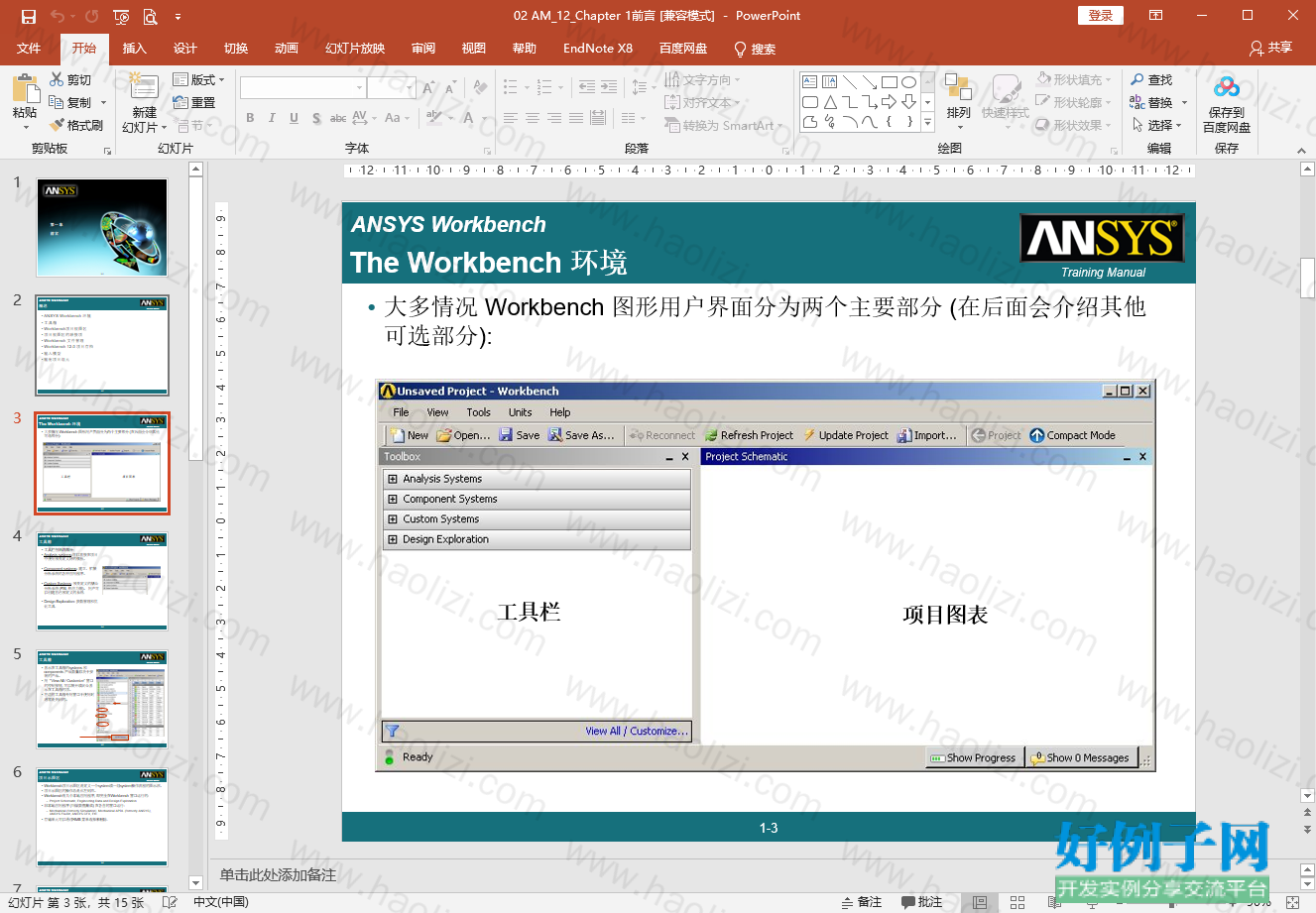Image resolution: width=1316 pixels, height=913 pixels.
Task: Switch to Slide Sorter view in status bar
Action: [x=1017, y=902]
